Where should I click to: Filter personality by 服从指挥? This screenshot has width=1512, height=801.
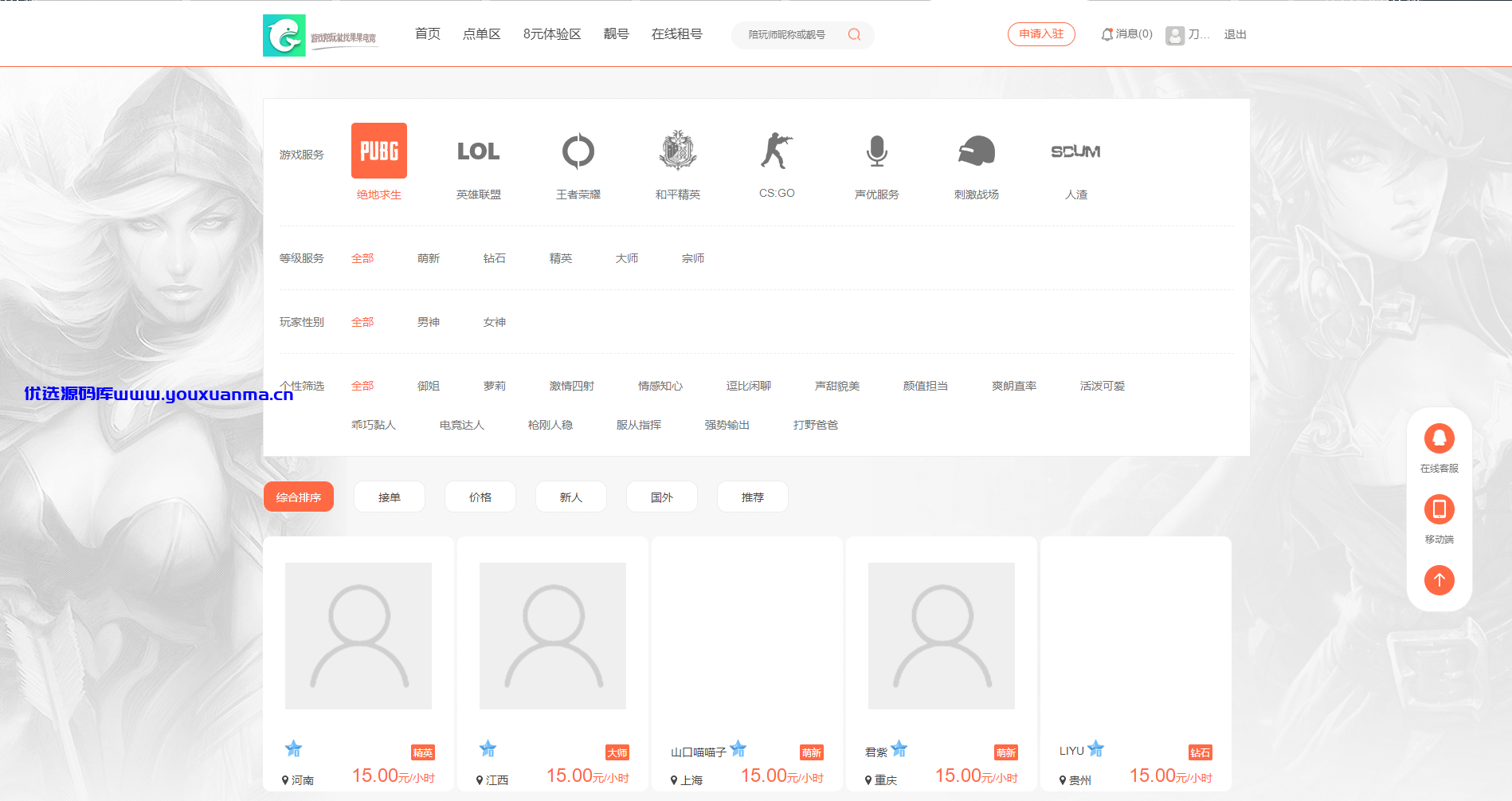(x=639, y=425)
